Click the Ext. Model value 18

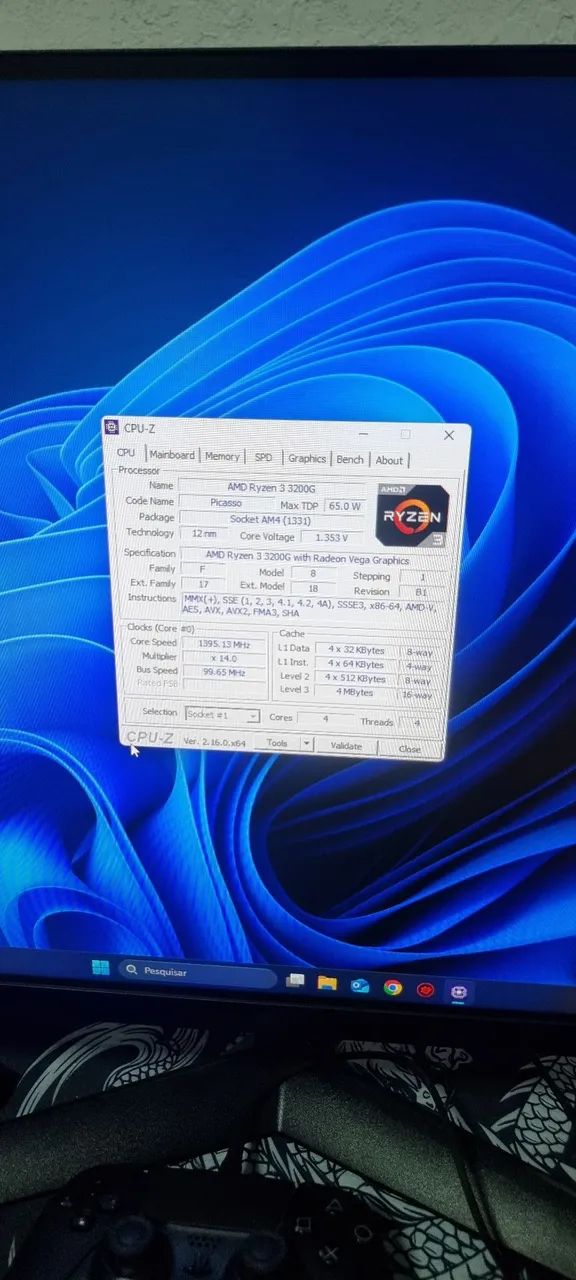coord(314,588)
